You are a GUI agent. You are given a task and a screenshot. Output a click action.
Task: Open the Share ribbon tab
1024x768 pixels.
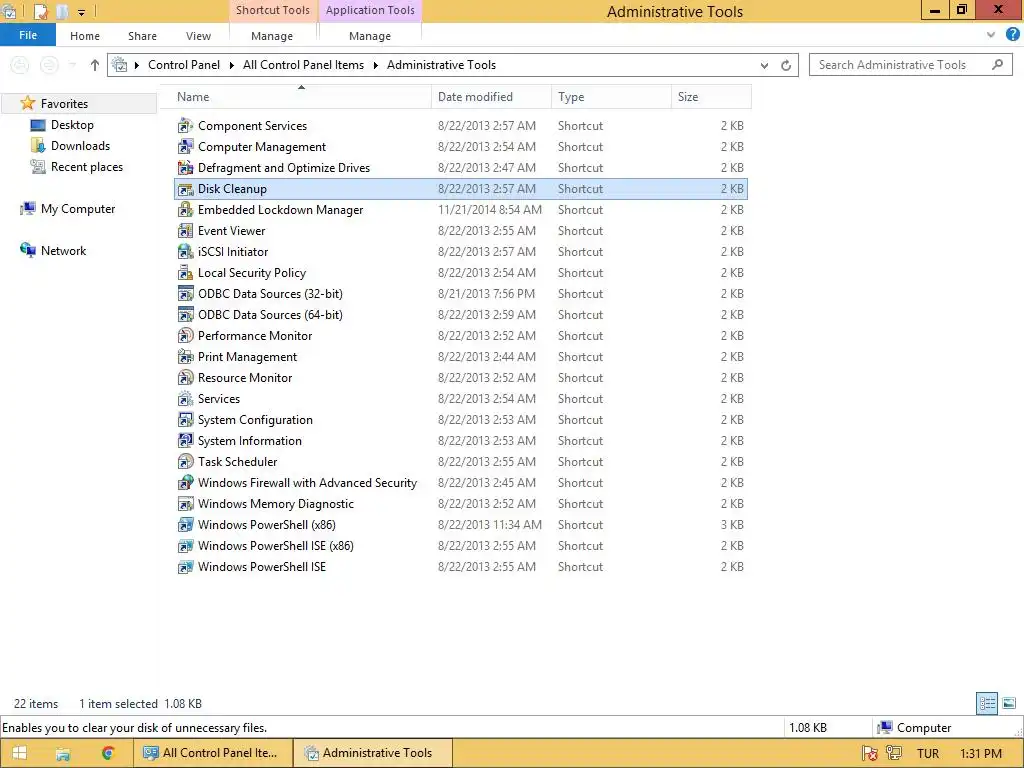coord(142,36)
